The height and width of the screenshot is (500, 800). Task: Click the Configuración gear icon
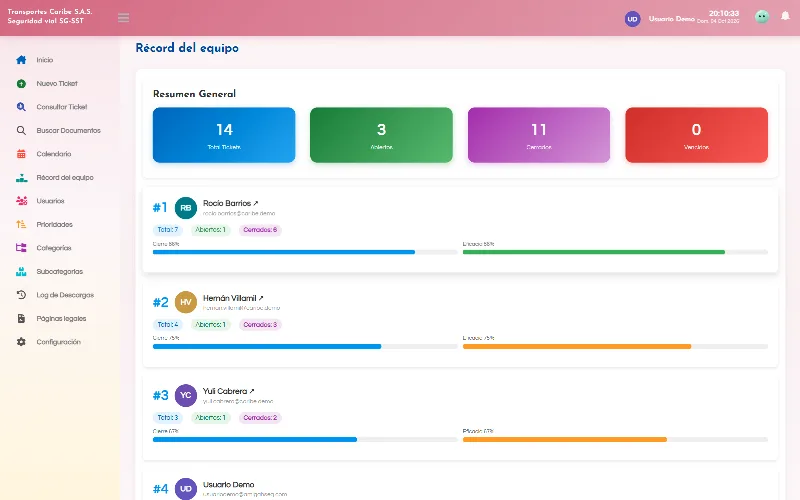(x=21, y=341)
